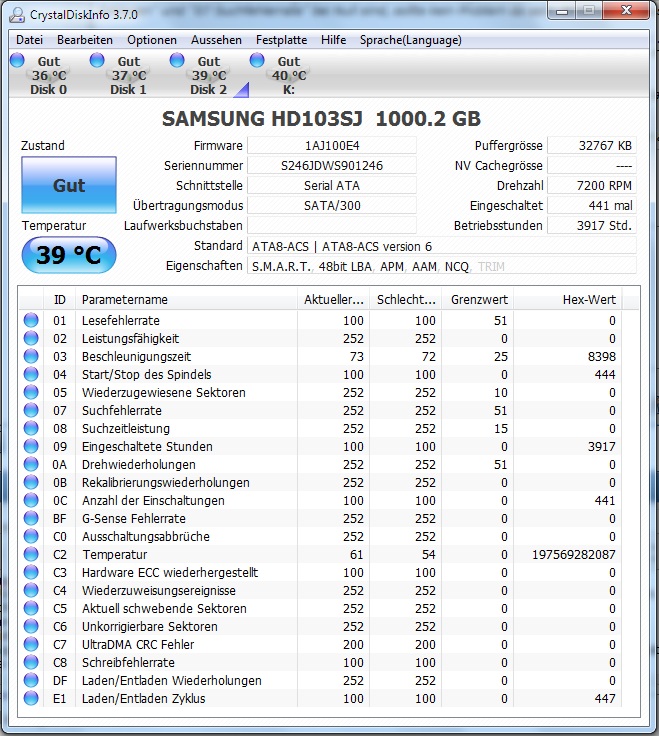Viewport: 659px width, 736px height.
Task: Click the CrystalDiskInfo title bar icon
Action: click(x=17, y=15)
